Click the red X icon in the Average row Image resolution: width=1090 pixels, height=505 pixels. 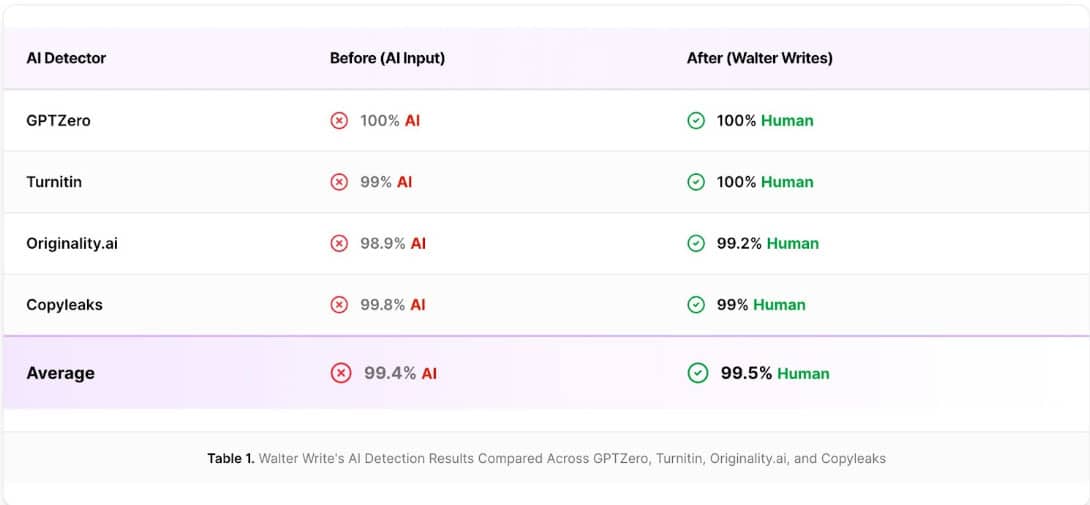[341, 373]
